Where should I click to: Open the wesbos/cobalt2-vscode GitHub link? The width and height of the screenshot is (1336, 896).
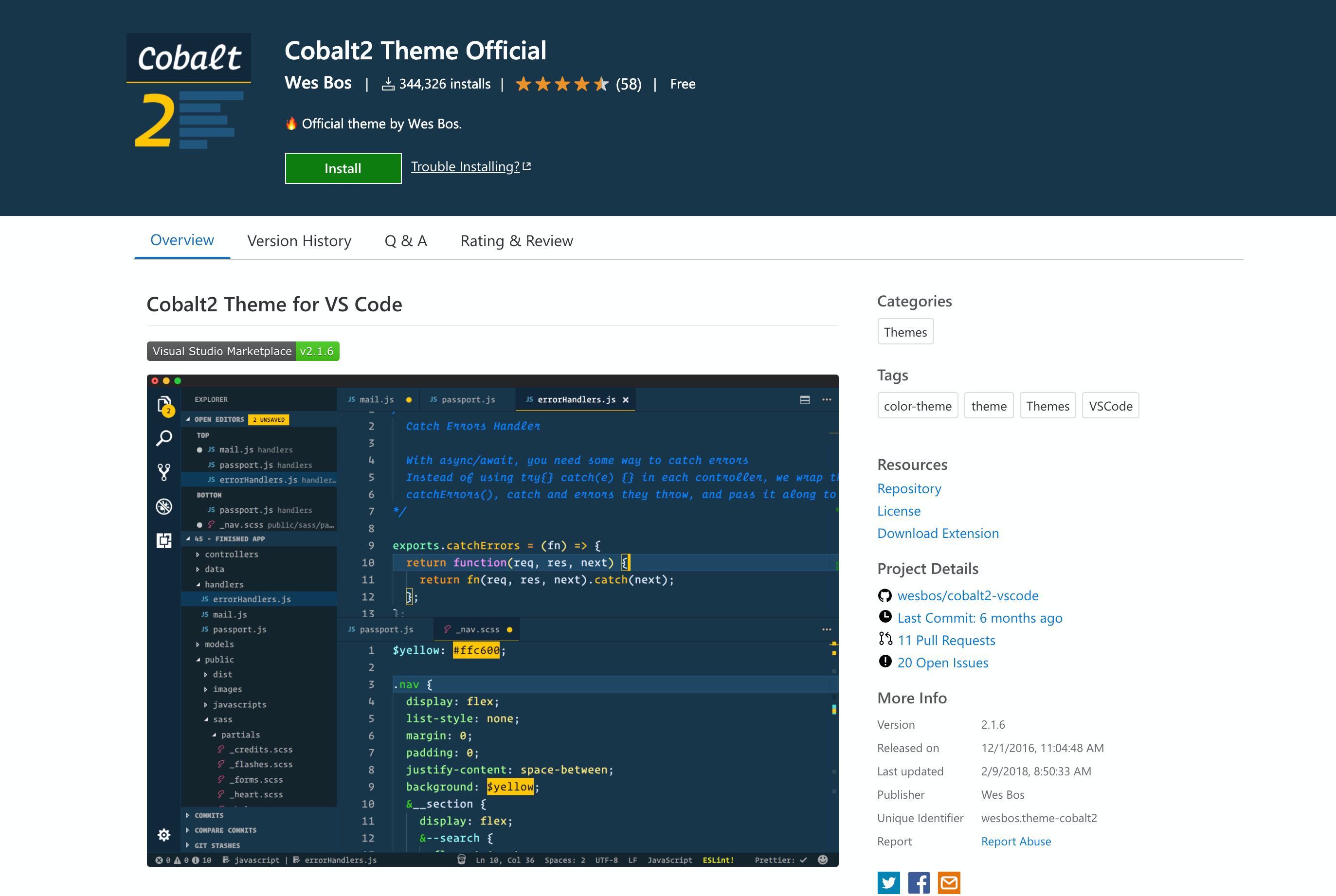968,595
